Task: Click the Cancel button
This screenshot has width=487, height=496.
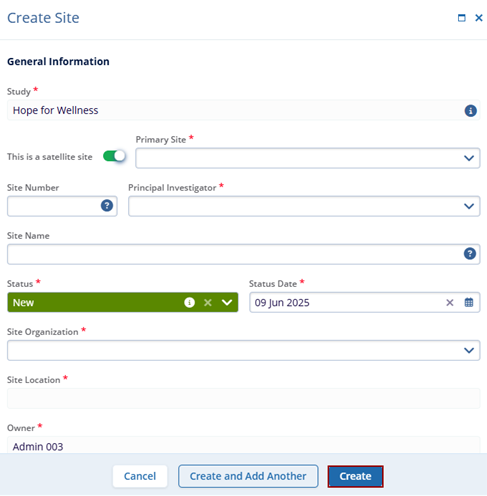Action: point(140,476)
